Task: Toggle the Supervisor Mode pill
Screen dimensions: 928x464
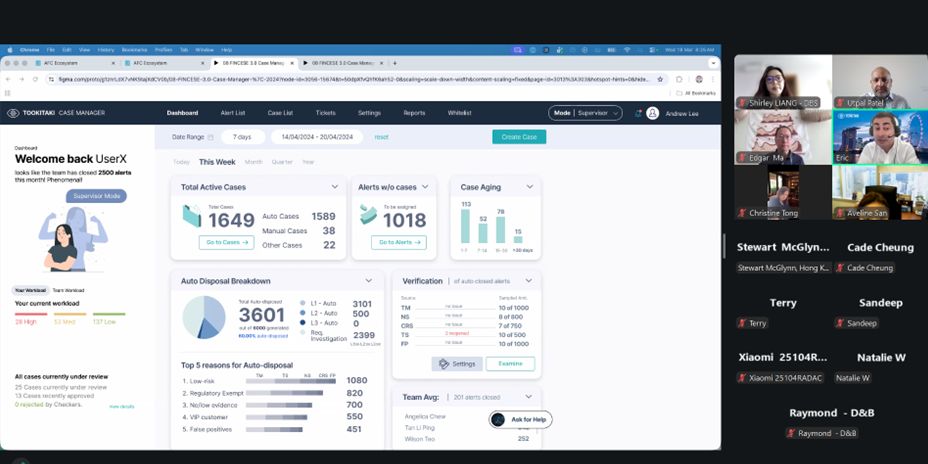Action: pyautogui.click(x=96, y=196)
